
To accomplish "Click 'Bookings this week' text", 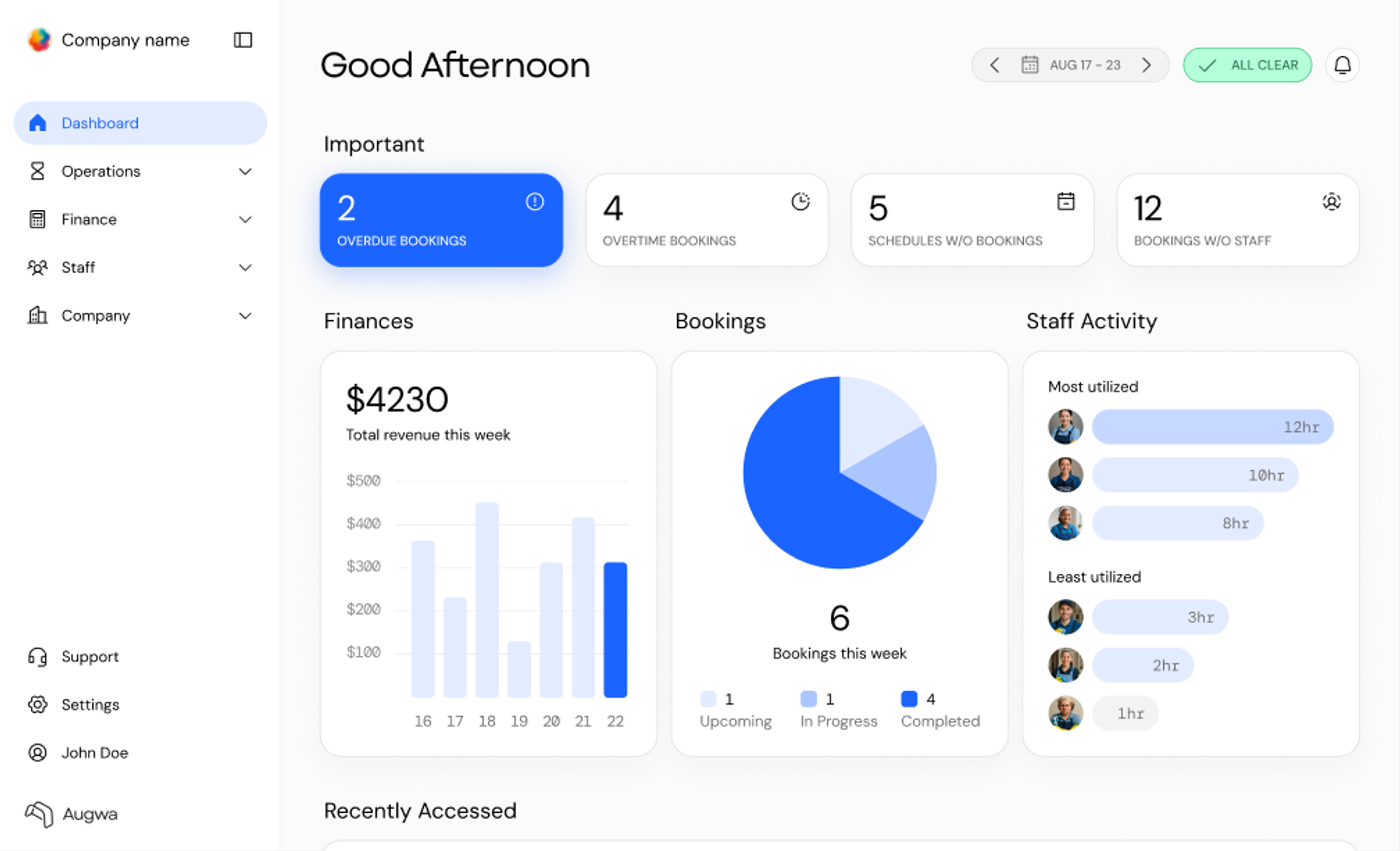I will (x=840, y=653).
